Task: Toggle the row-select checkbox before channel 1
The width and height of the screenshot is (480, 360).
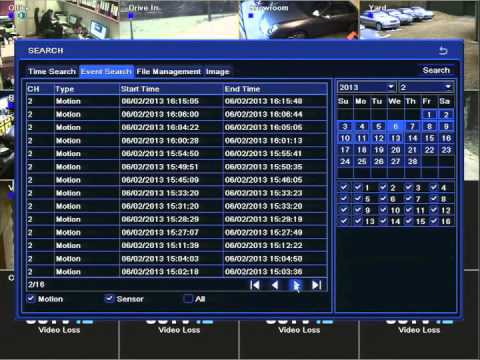Action: [344, 188]
